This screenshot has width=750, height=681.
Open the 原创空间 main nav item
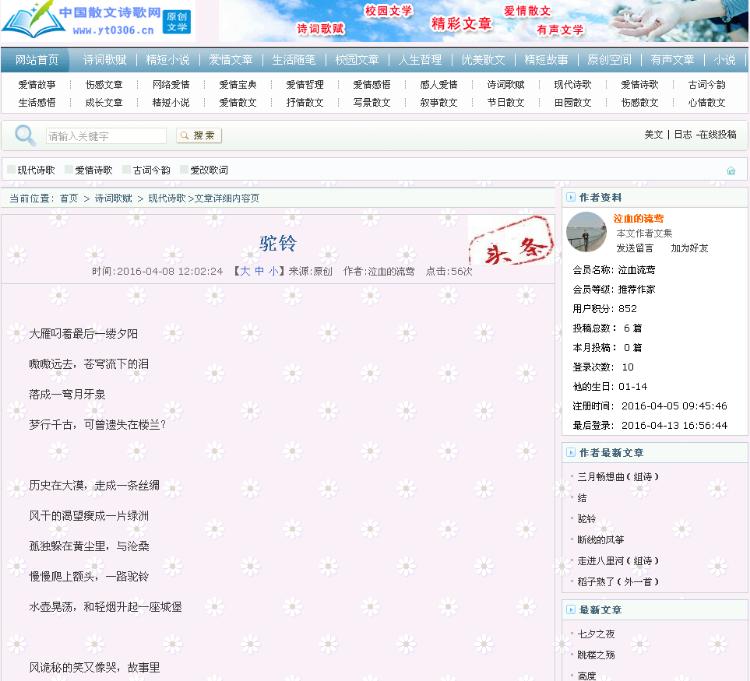click(x=609, y=60)
